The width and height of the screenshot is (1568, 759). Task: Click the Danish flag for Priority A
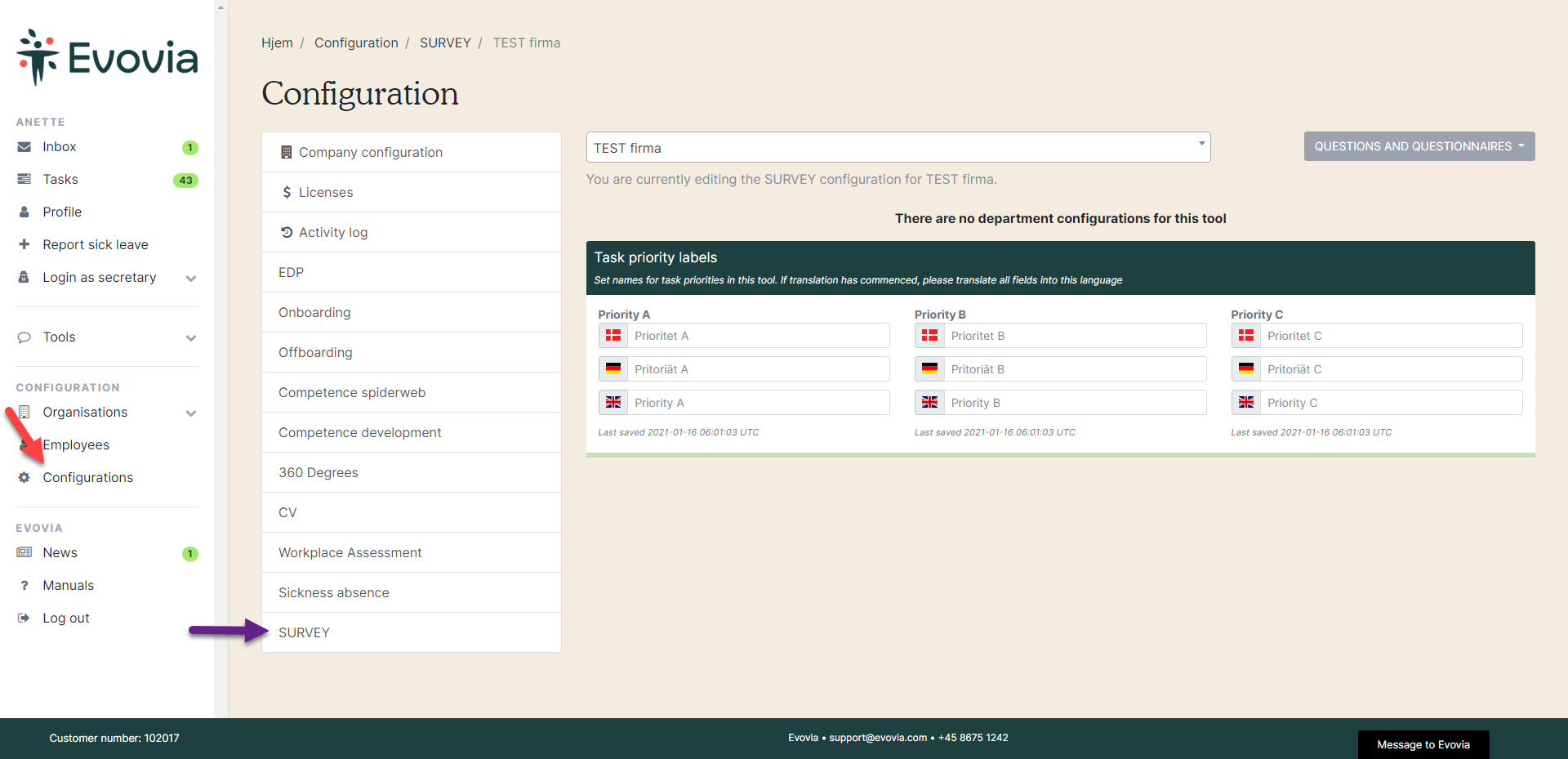(613, 336)
